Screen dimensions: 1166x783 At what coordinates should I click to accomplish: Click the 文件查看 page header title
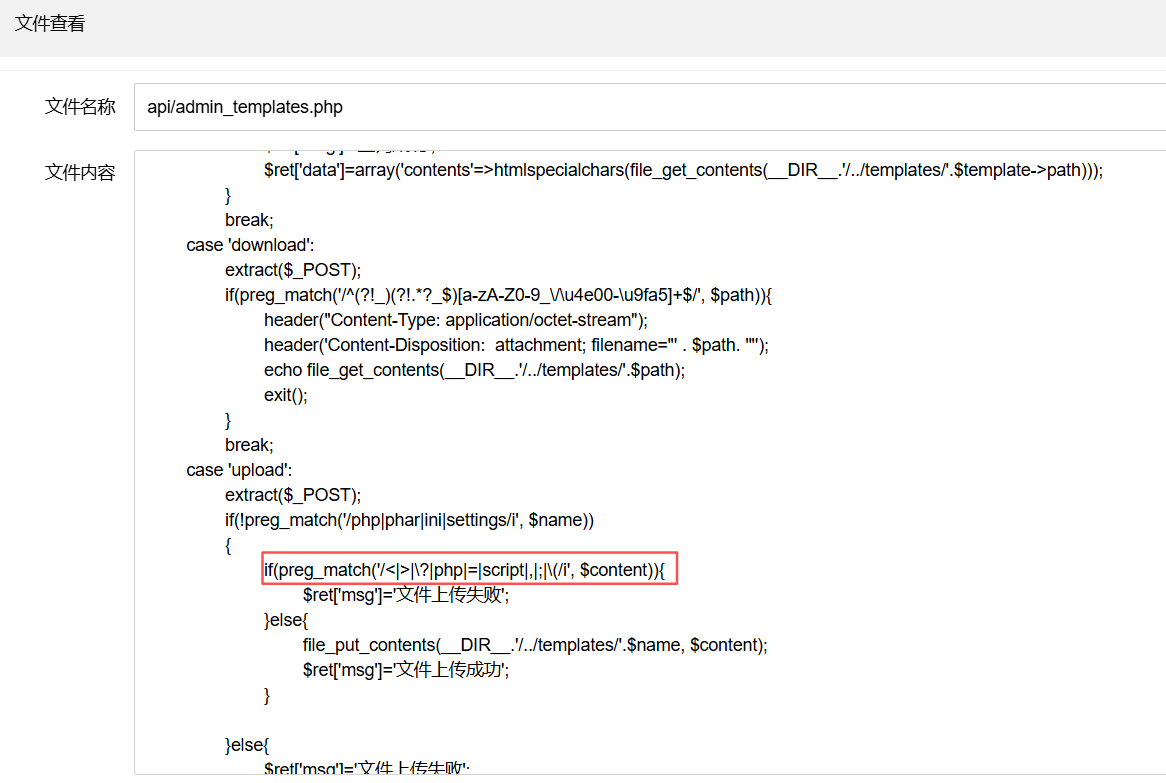tap(50, 24)
